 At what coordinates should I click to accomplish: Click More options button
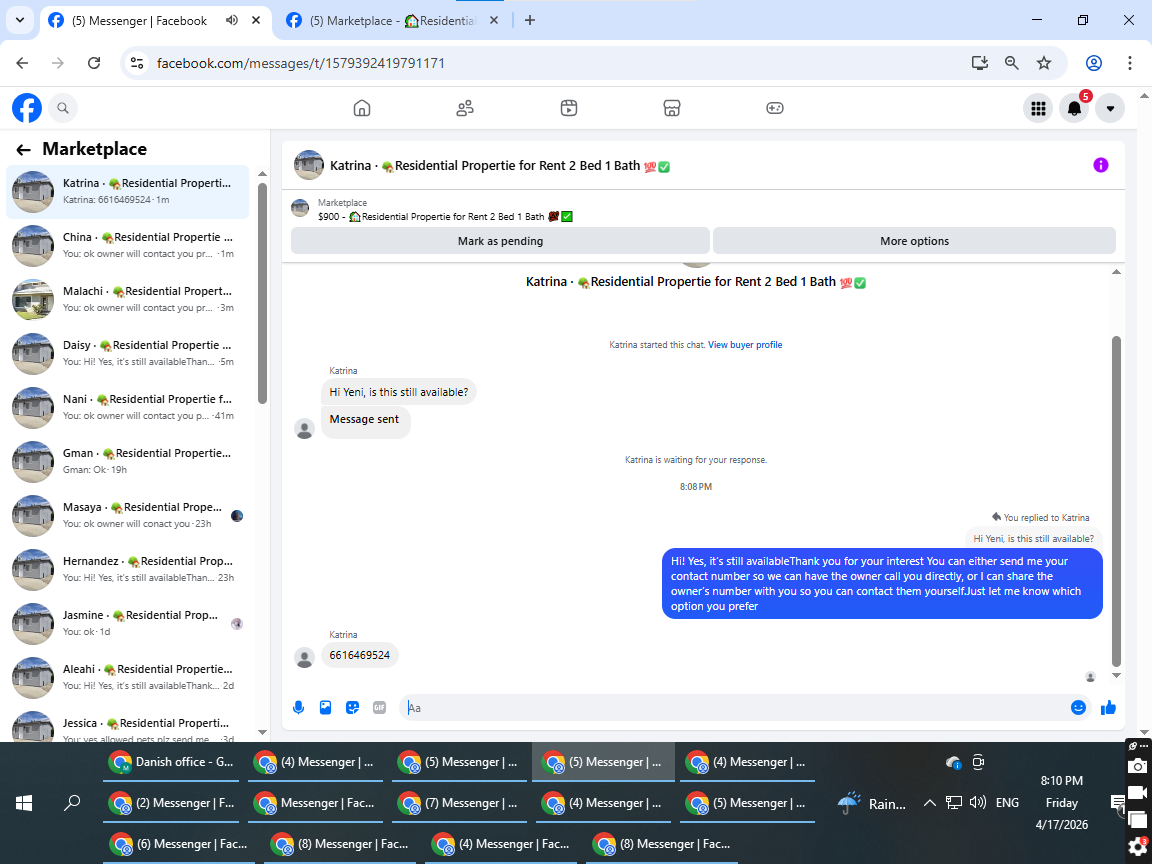(x=915, y=241)
